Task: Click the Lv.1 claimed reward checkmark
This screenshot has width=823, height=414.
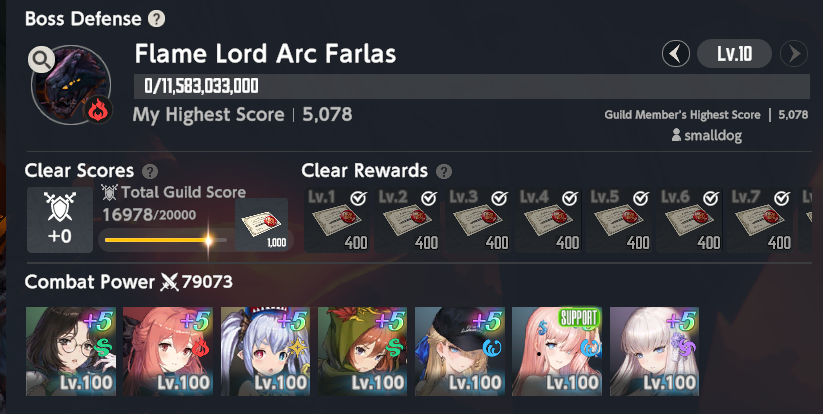Action: pyautogui.click(x=358, y=198)
